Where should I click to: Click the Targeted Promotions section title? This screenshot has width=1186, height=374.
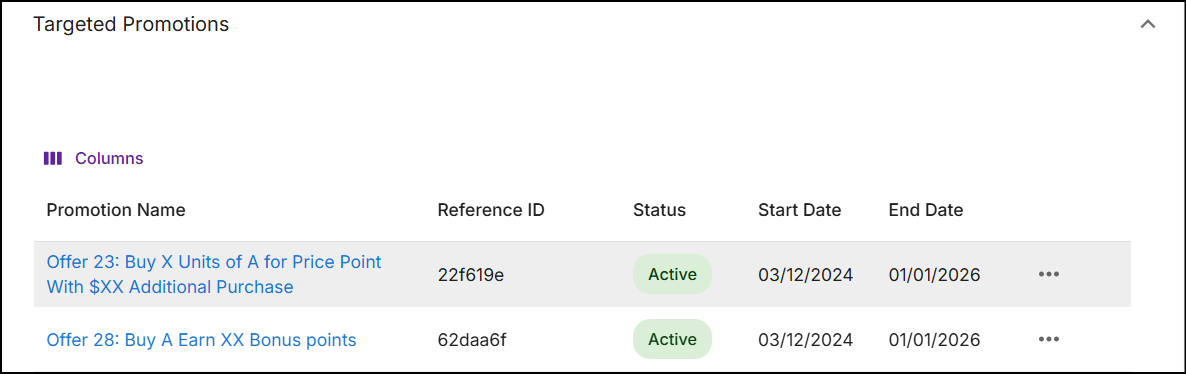[x=131, y=24]
